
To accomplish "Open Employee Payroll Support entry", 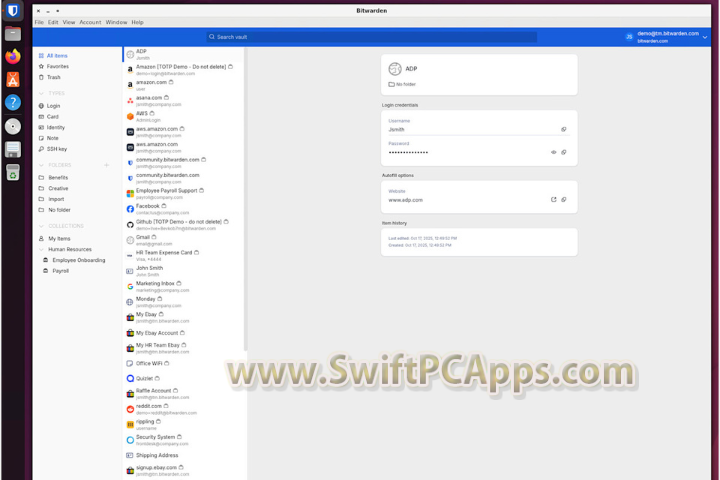I will click(184, 193).
